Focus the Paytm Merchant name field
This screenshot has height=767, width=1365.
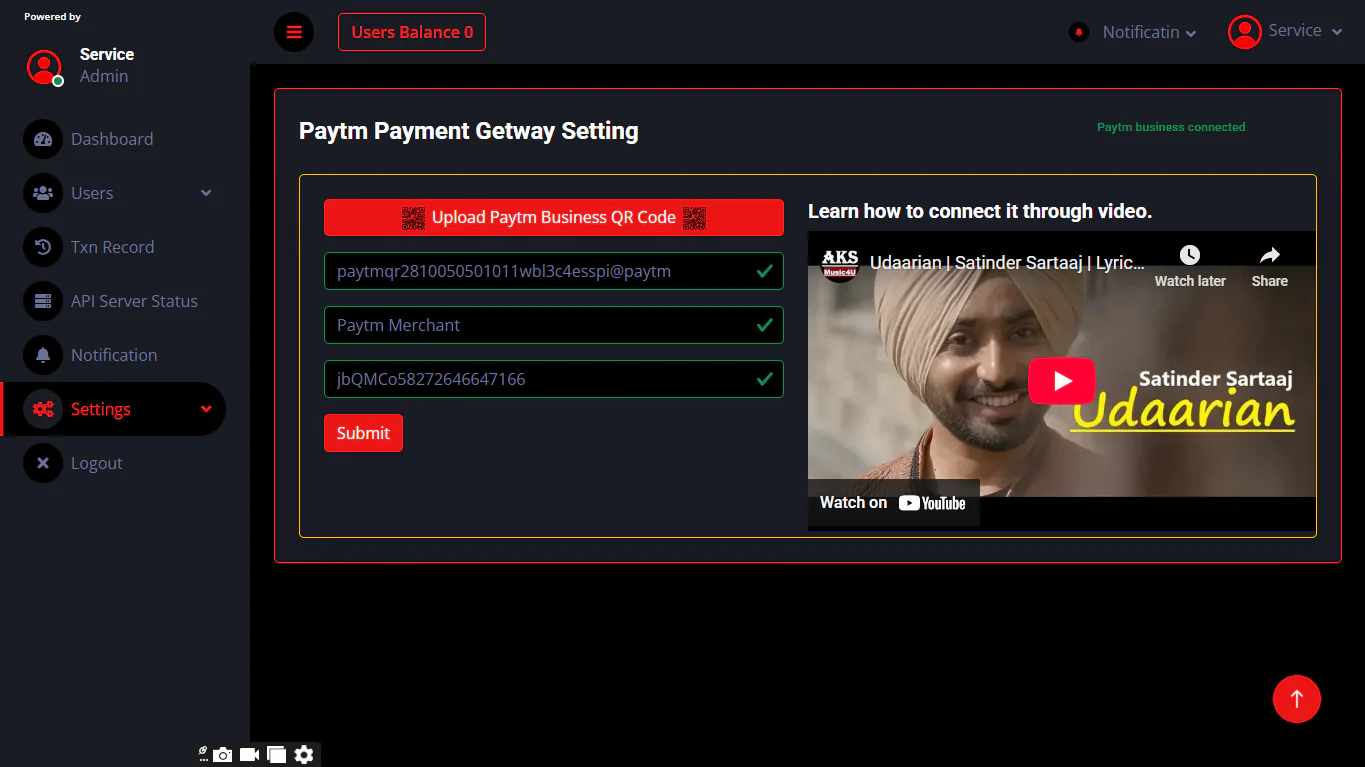click(x=554, y=325)
